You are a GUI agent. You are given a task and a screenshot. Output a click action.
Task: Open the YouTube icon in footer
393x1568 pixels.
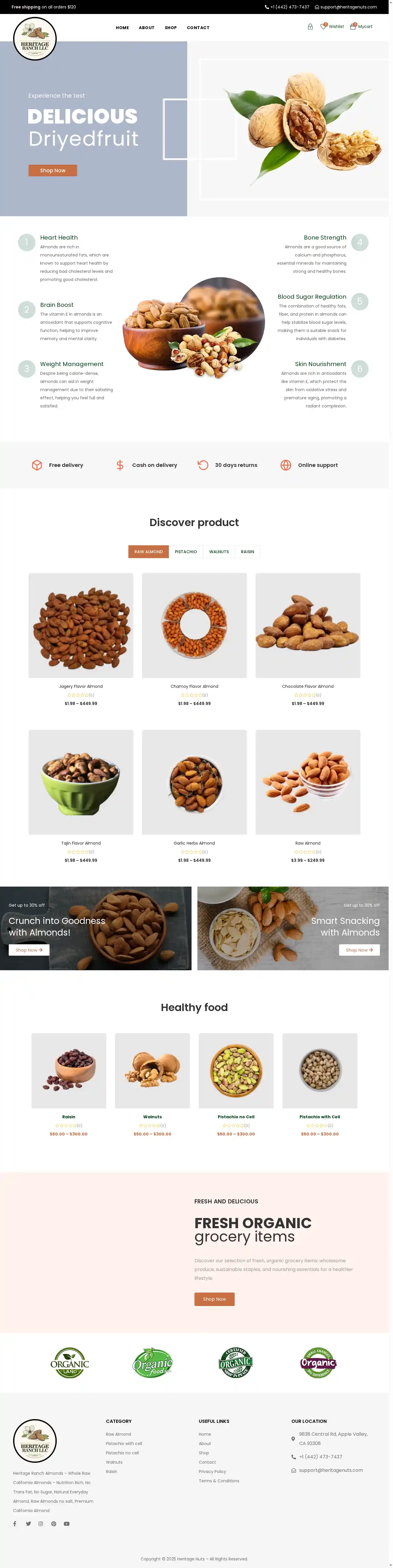[67, 1524]
